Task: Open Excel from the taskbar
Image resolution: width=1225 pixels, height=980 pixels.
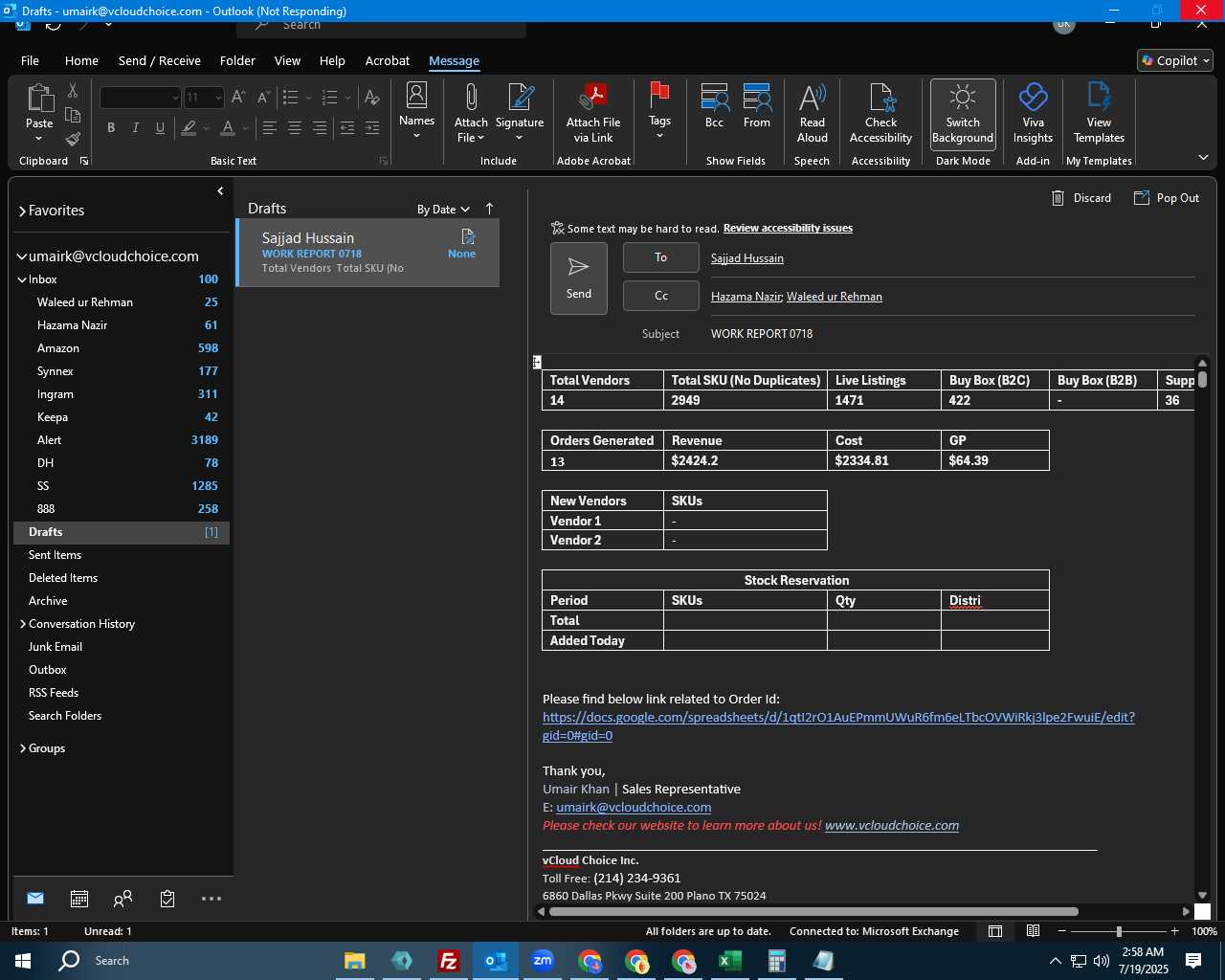Action: pos(730,961)
